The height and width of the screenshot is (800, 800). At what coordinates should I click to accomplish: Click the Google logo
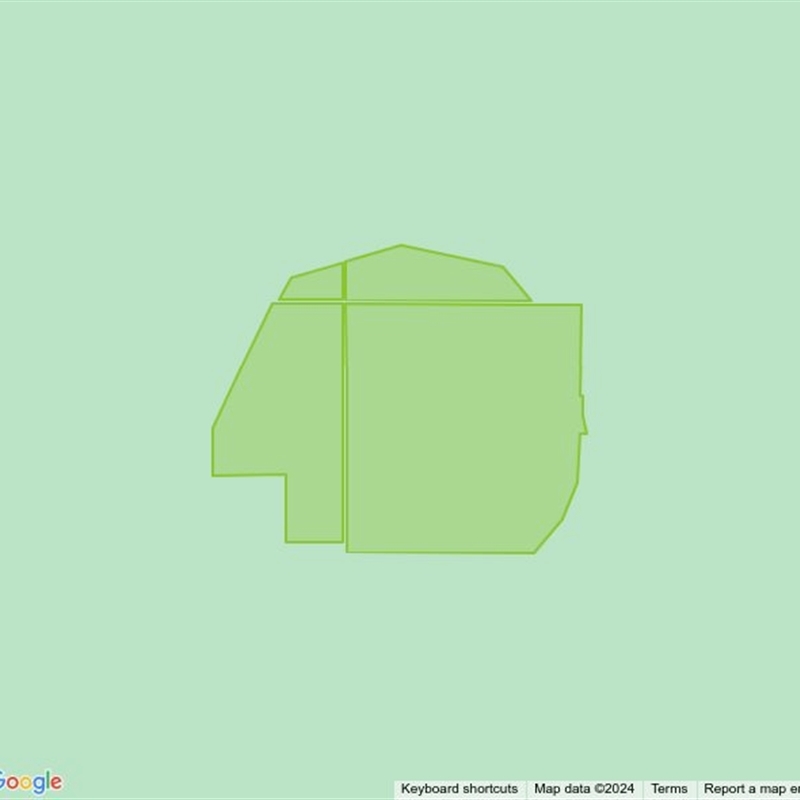31,783
